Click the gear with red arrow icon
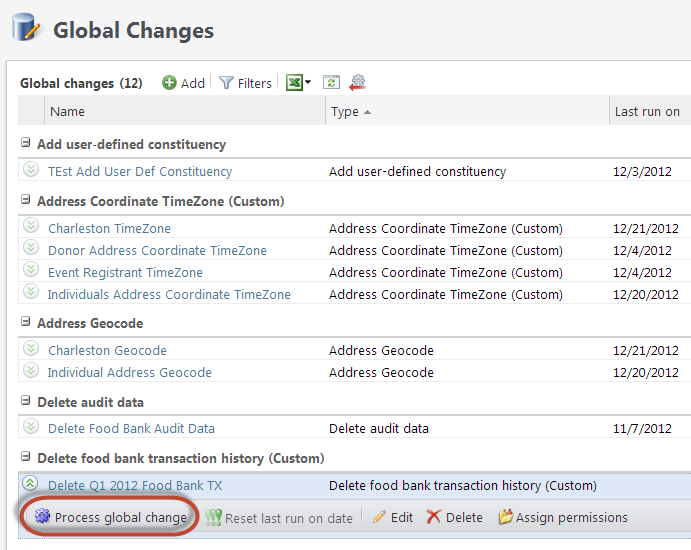 pos(357,83)
